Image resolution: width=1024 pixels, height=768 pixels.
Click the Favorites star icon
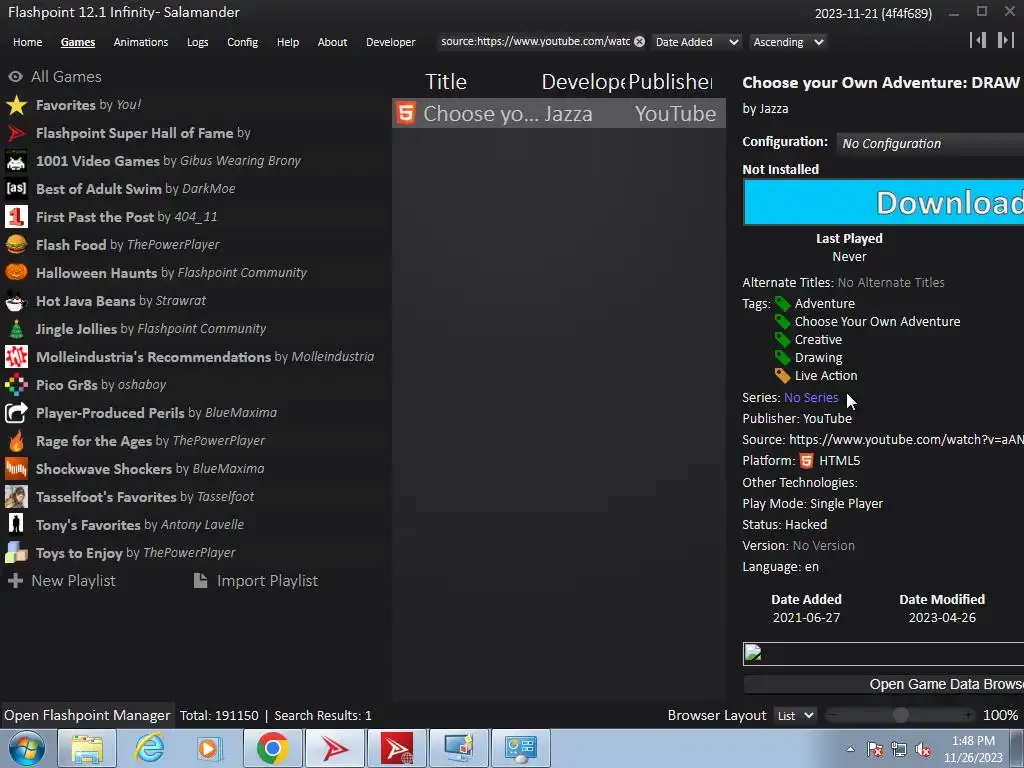point(16,105)
